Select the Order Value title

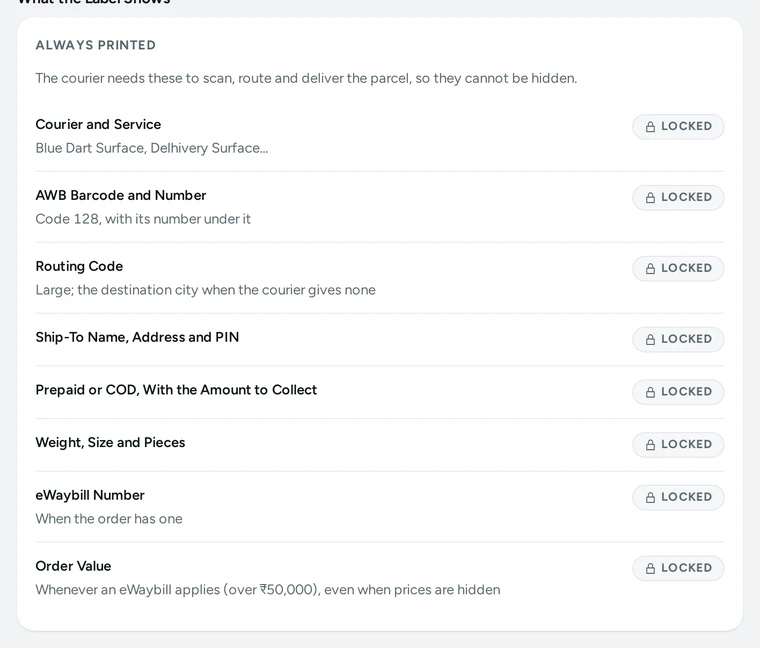tap(73, 566)
